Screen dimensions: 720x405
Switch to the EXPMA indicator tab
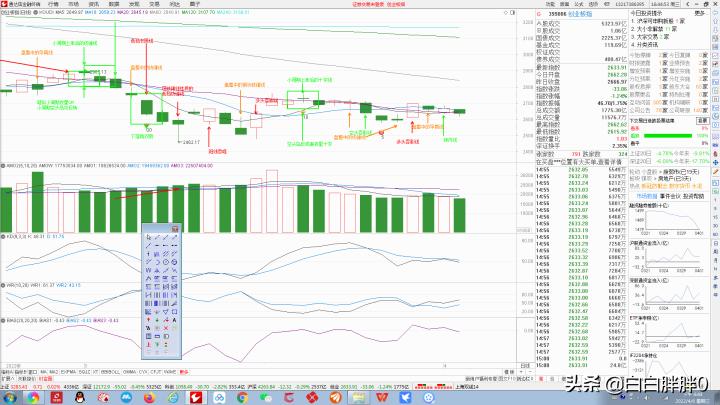tap(68, 372)
